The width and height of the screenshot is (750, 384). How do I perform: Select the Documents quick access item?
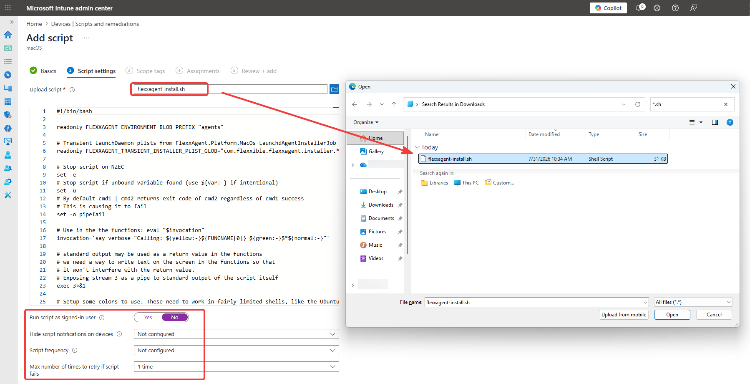pyautogui.click(x=381, y=218)
